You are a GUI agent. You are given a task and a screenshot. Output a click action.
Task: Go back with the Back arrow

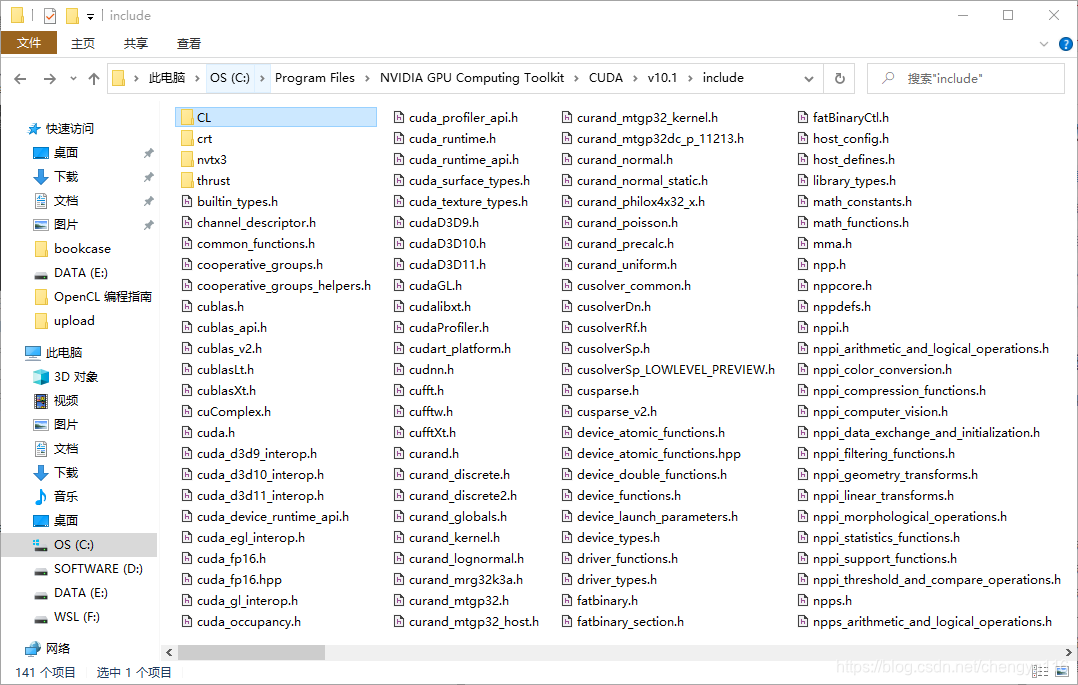(20, 78)
